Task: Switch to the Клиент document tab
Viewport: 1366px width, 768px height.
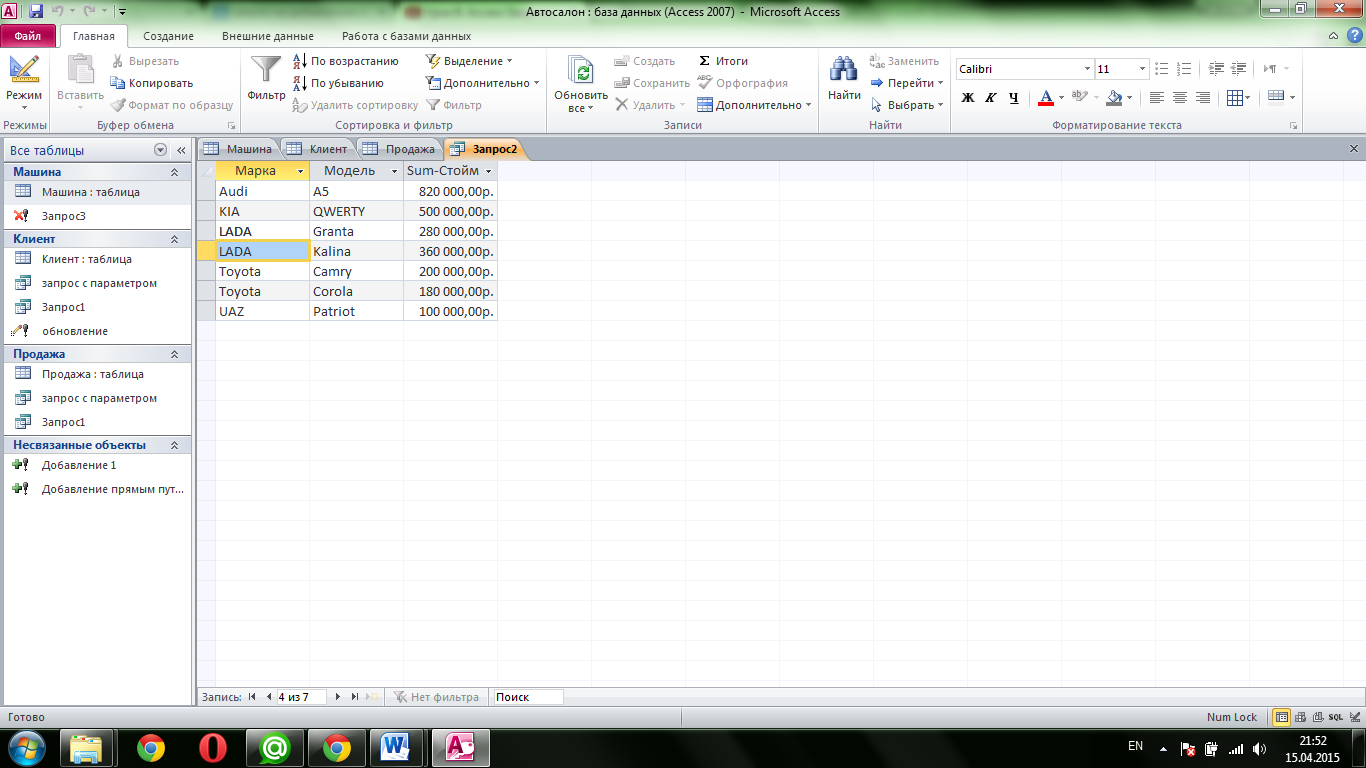Action: [319, 149]
